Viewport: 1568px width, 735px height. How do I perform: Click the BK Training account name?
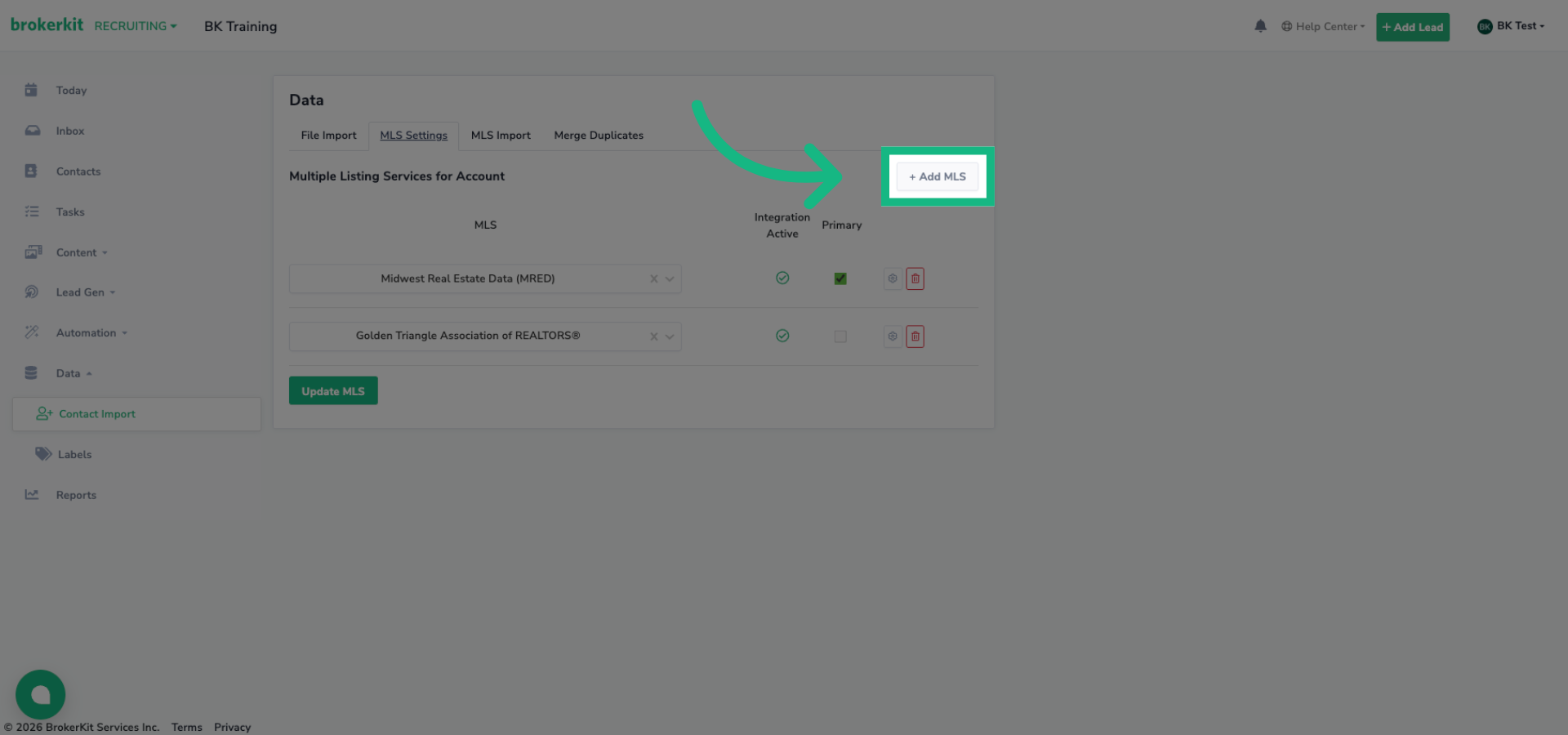[x=240, y=26]
